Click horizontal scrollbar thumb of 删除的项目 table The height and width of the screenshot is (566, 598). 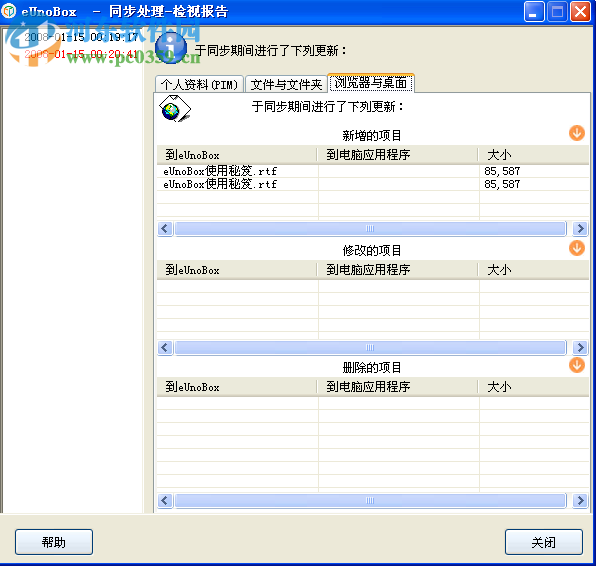click(x=370, y=500)
